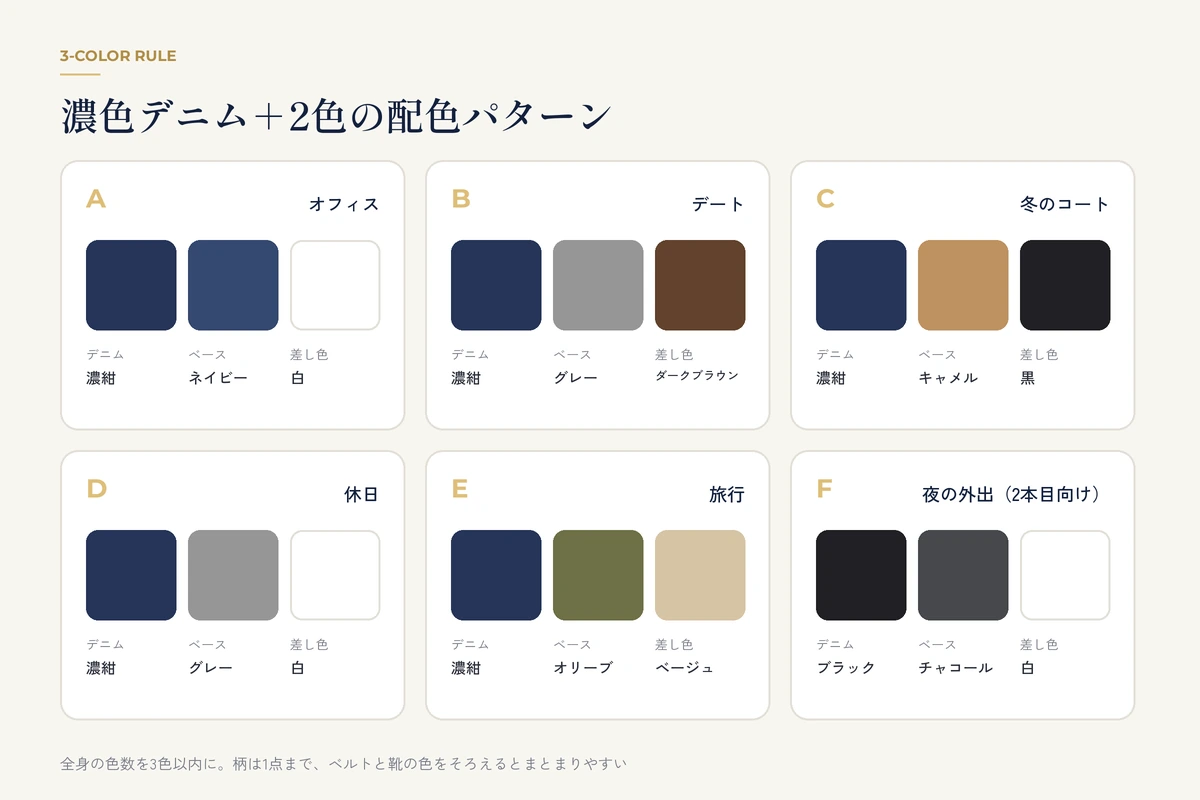Select the black accent swatch in card C
The width and height of the screenshot is (1200, 800).
[x=1065, y=285]
